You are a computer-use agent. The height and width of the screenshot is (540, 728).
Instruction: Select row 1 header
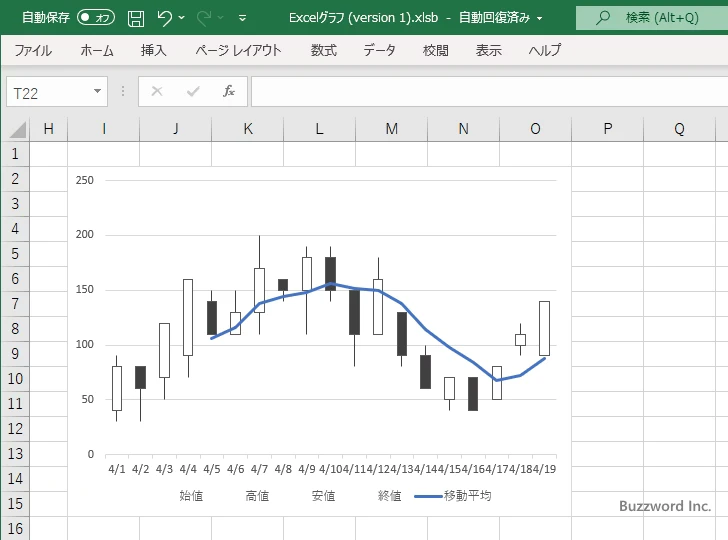15,154
